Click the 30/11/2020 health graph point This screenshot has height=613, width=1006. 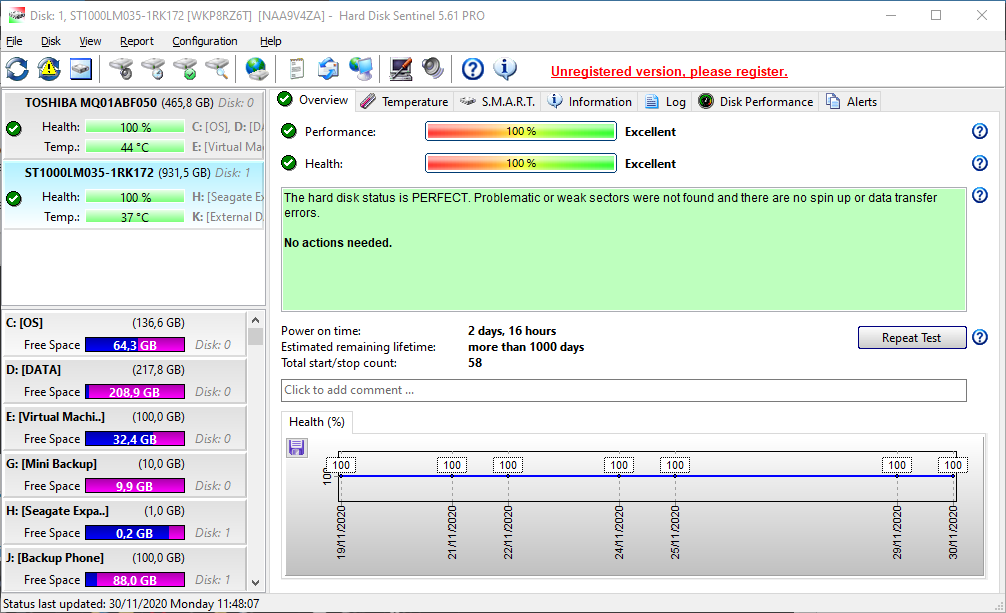(x=953, y=476)
